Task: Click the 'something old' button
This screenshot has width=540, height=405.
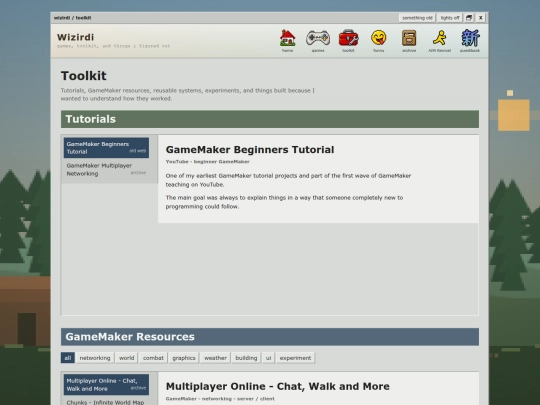Action: point(417,18)
